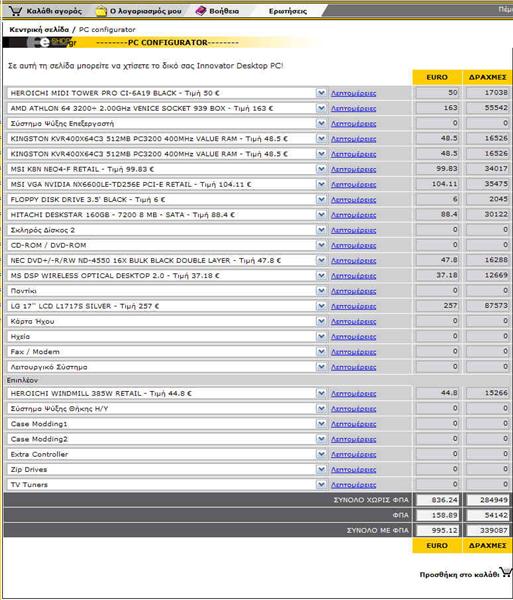513x600 pixels.
Task: Open Ο λογαριασμός μου menu item
Action: pos(145,11)
